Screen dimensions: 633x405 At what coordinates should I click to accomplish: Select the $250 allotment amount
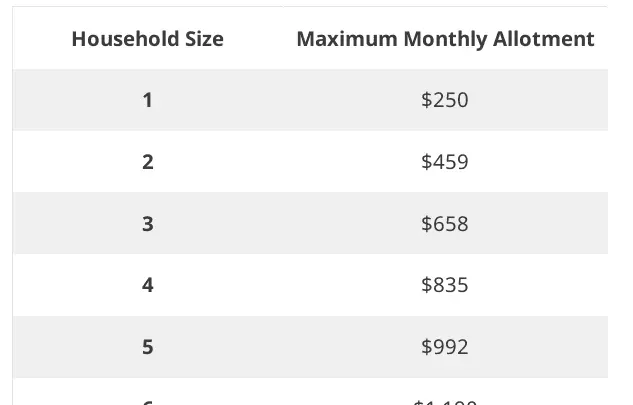pyautogui.click(x=445, y=100)
